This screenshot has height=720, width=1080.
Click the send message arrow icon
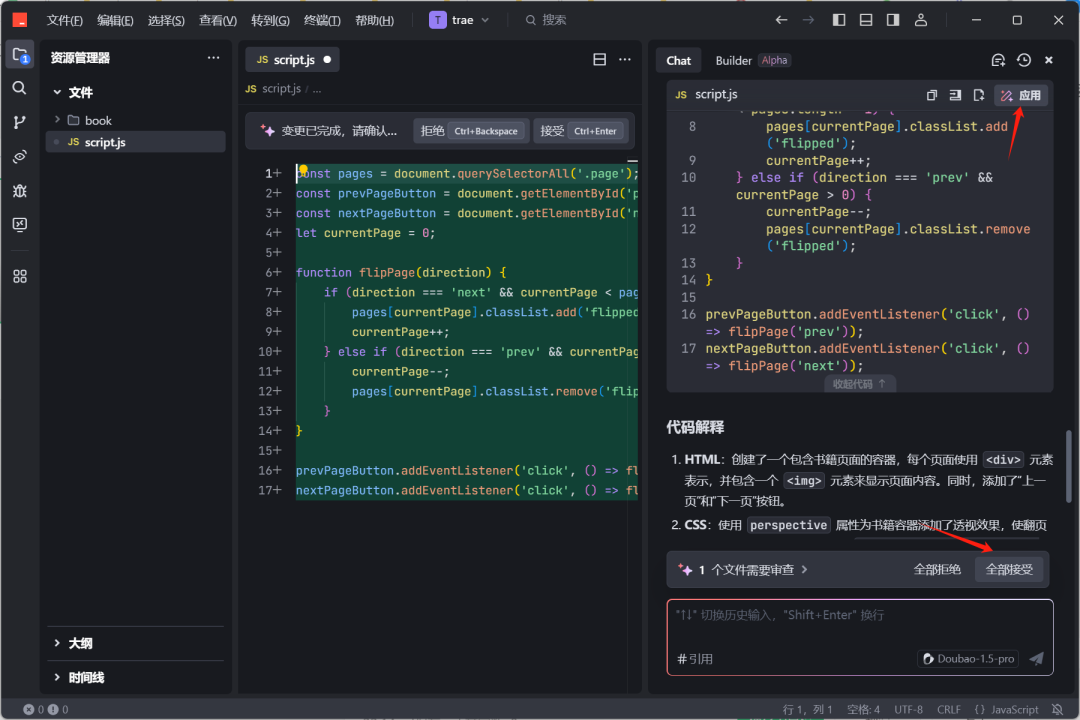click(1036, 658)
